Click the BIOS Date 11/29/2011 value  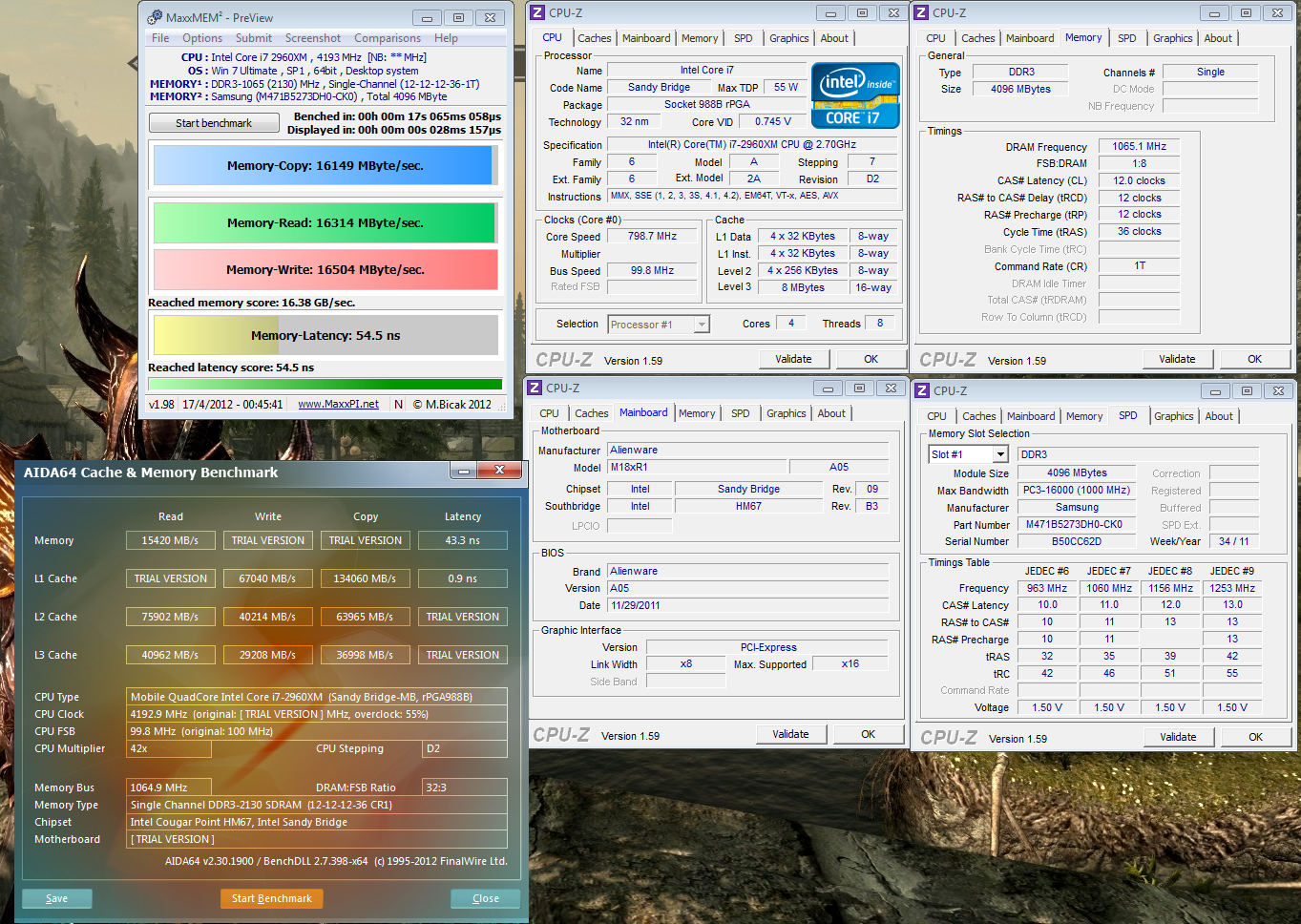pyautogui.click(x=748, y=605)
